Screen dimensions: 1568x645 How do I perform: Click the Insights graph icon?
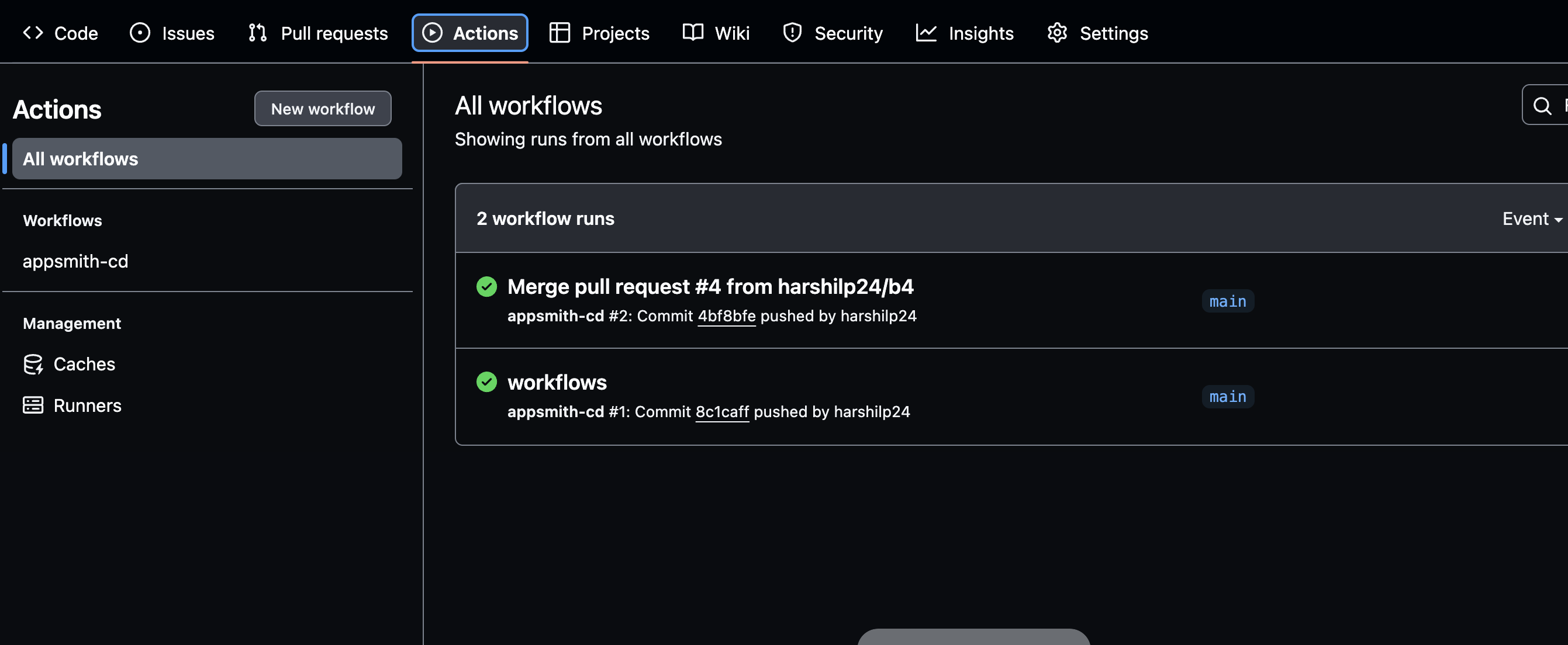coord(925,33)
